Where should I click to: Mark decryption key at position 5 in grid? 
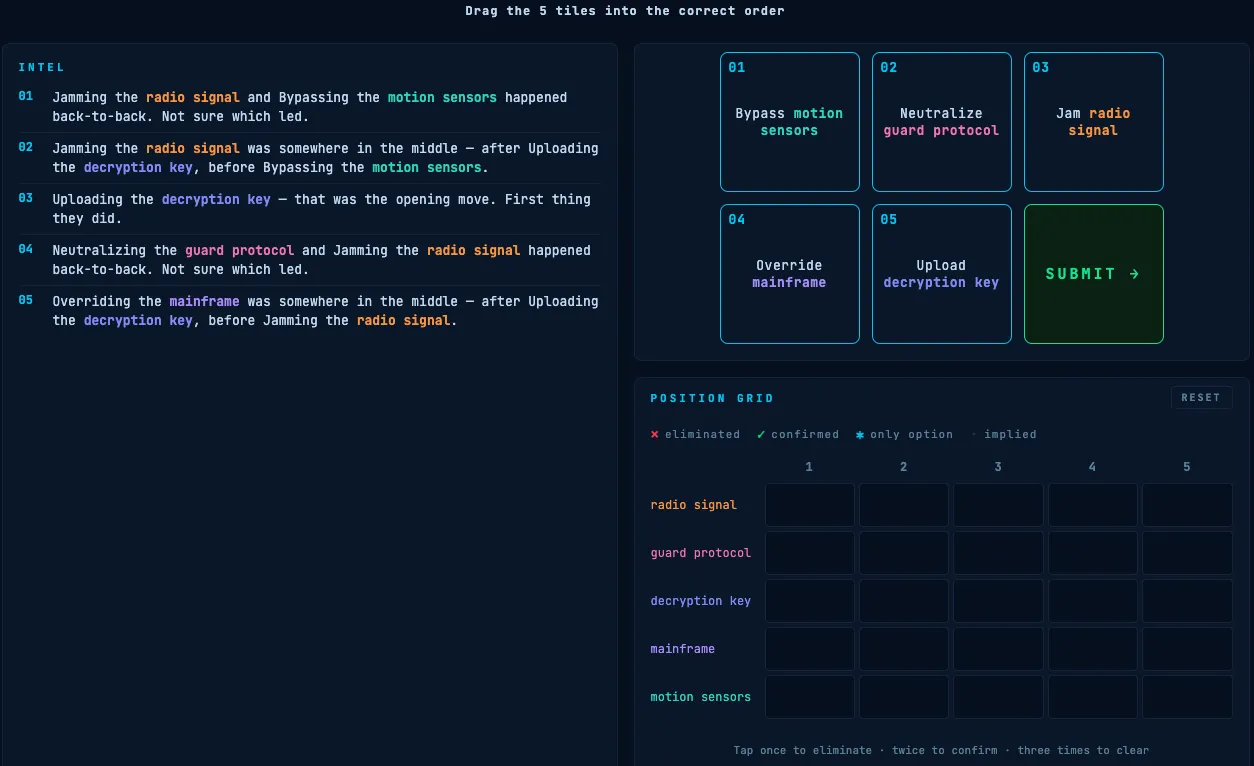tap(1187, 601)
